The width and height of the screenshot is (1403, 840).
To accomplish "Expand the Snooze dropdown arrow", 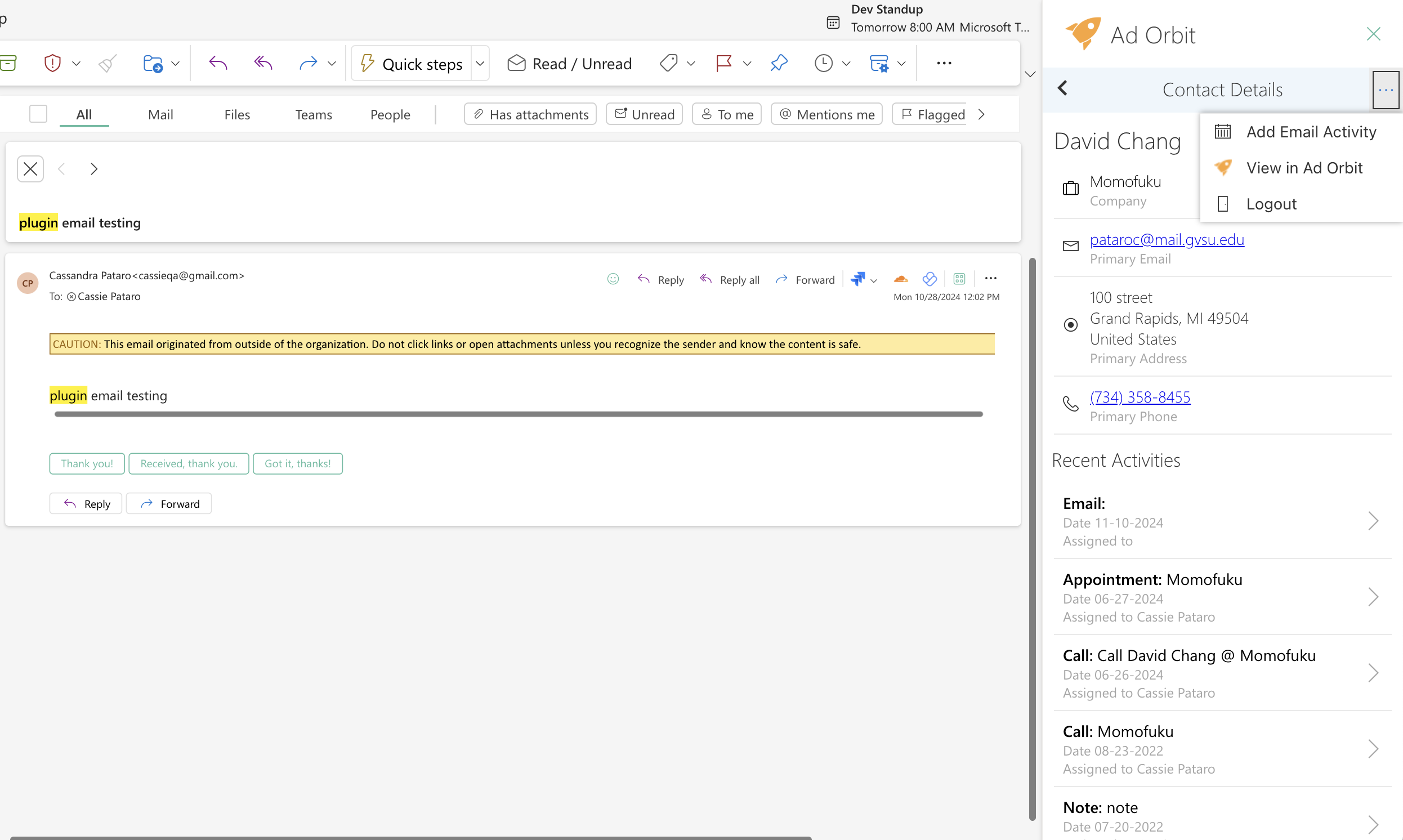I will point(846,64).
